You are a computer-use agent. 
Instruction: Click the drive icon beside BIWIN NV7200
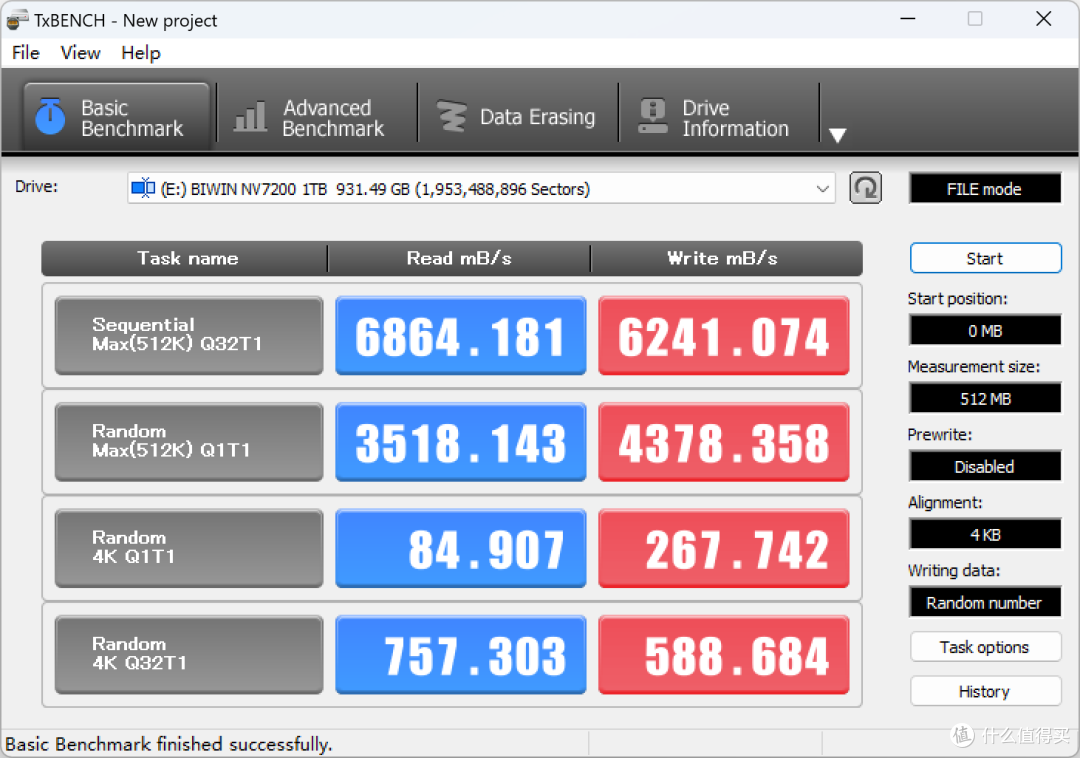coord(143,188)
